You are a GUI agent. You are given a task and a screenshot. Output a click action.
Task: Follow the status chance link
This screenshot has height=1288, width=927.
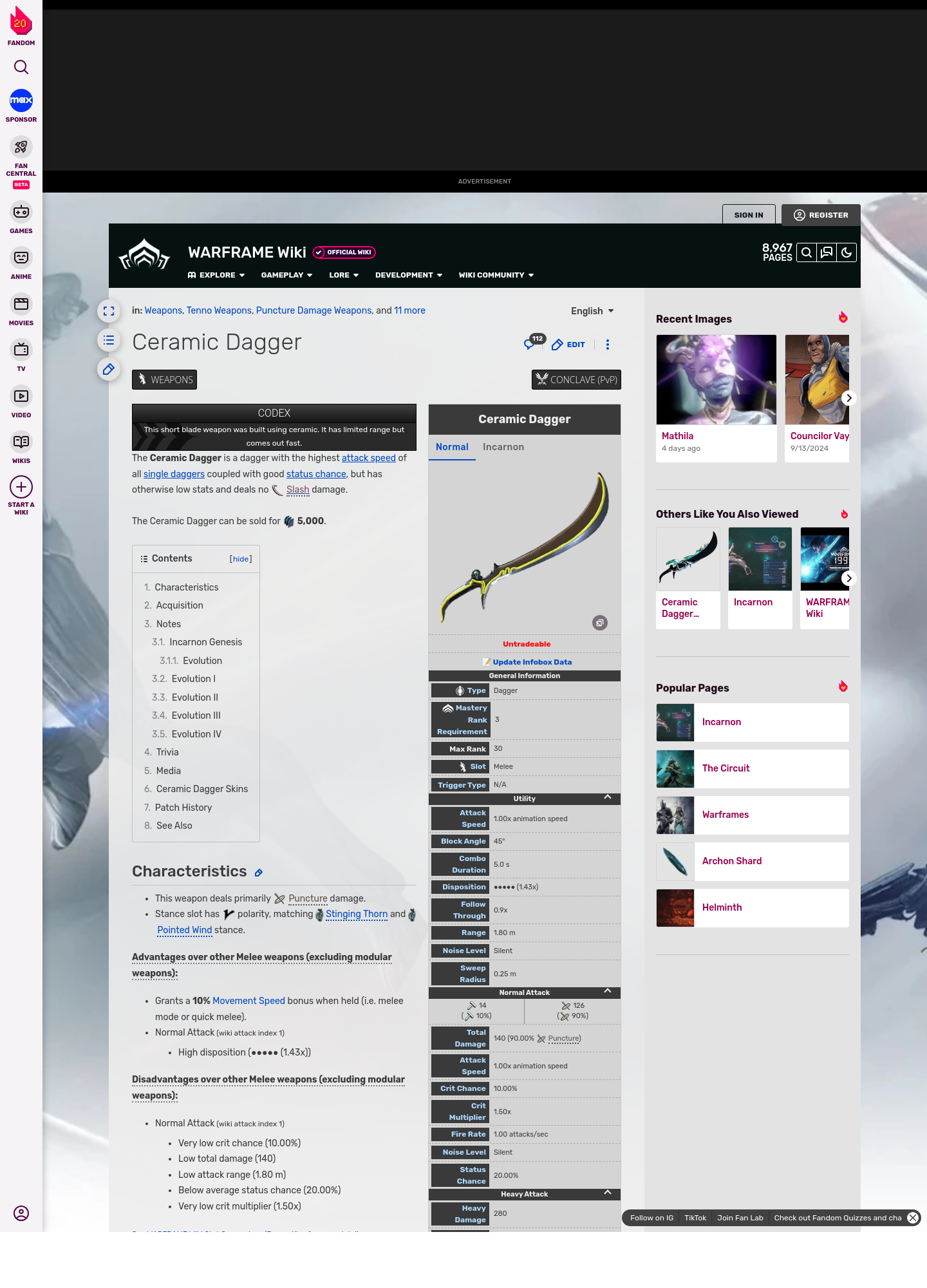pos(316,474)
